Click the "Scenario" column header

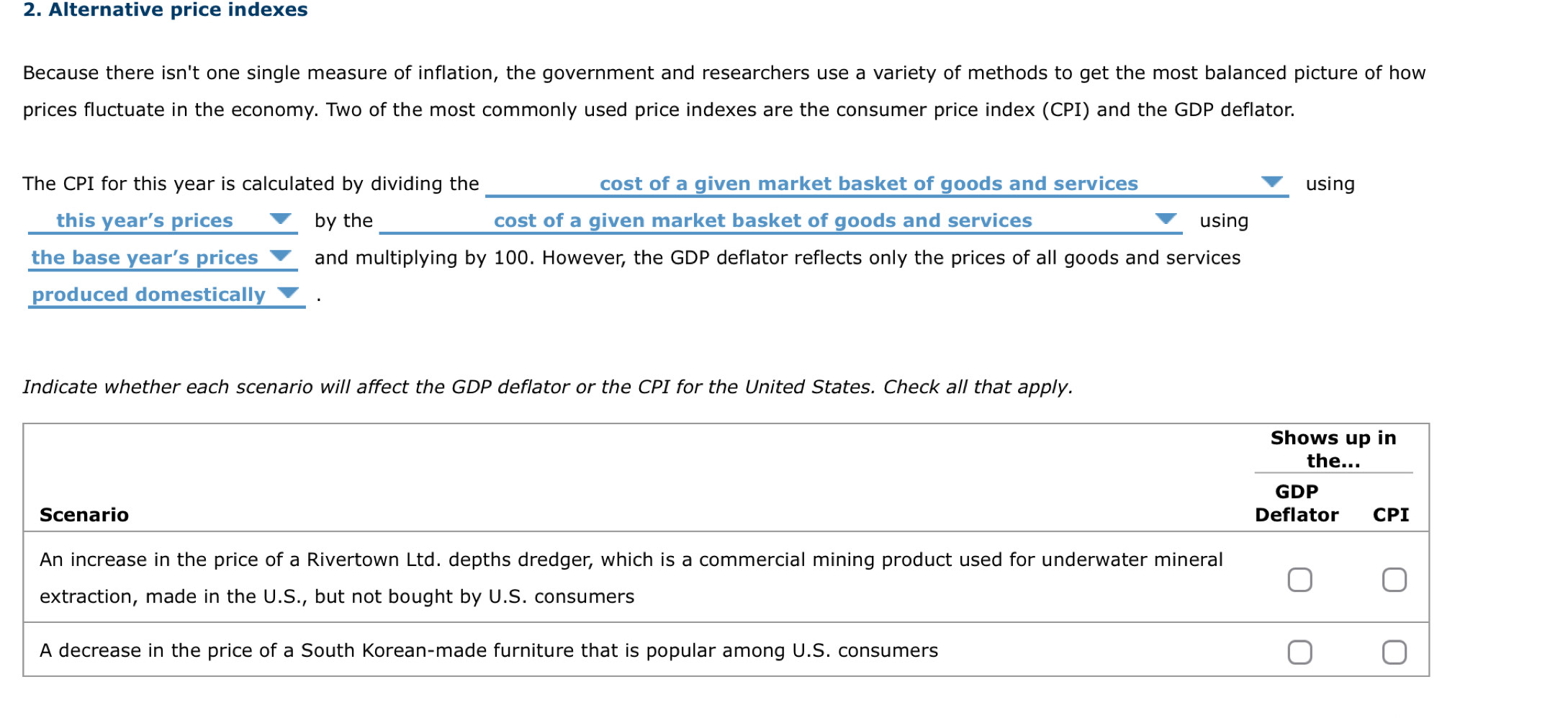coord(84,514)
